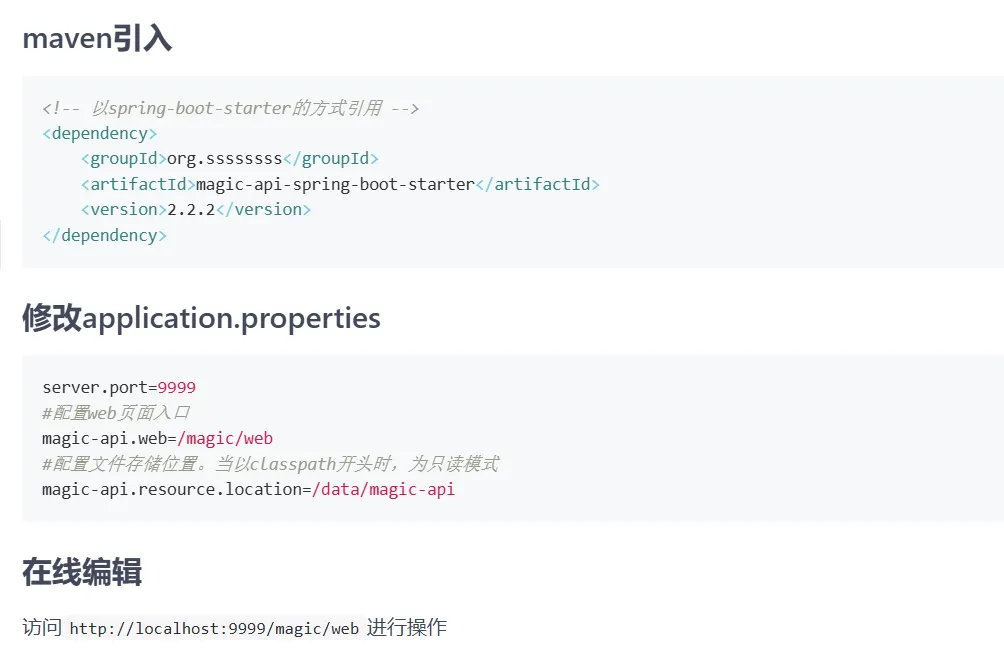Click the /data/magic-api path value
The image size is (1004, 650).
click(x=383, y=490)
